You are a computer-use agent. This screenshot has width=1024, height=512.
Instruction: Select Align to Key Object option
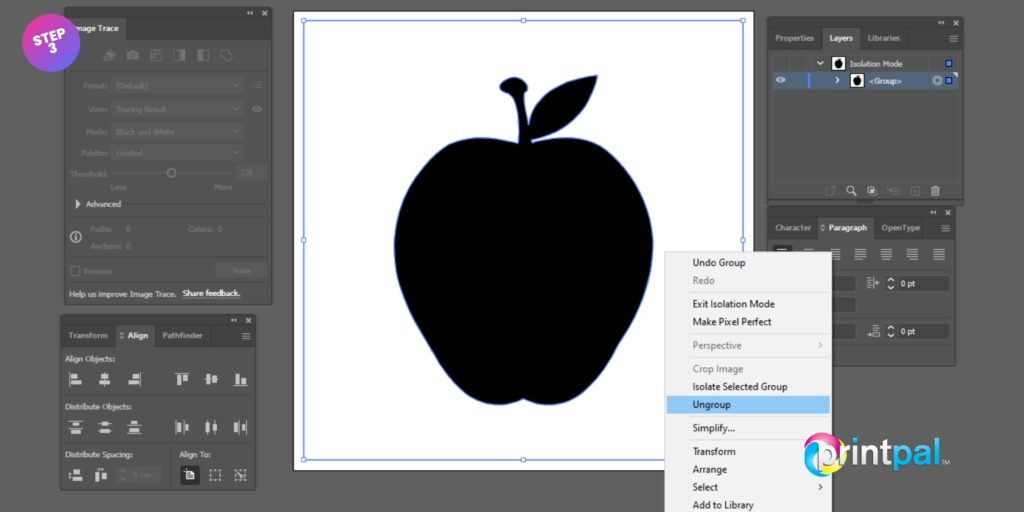[x=240, y=475]
